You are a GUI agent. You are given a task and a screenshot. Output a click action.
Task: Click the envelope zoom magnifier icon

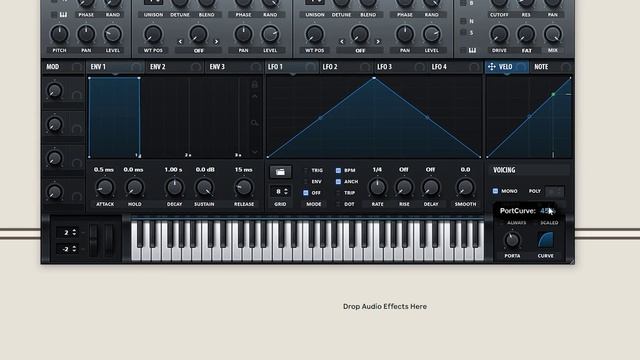(x=255, y=122)
